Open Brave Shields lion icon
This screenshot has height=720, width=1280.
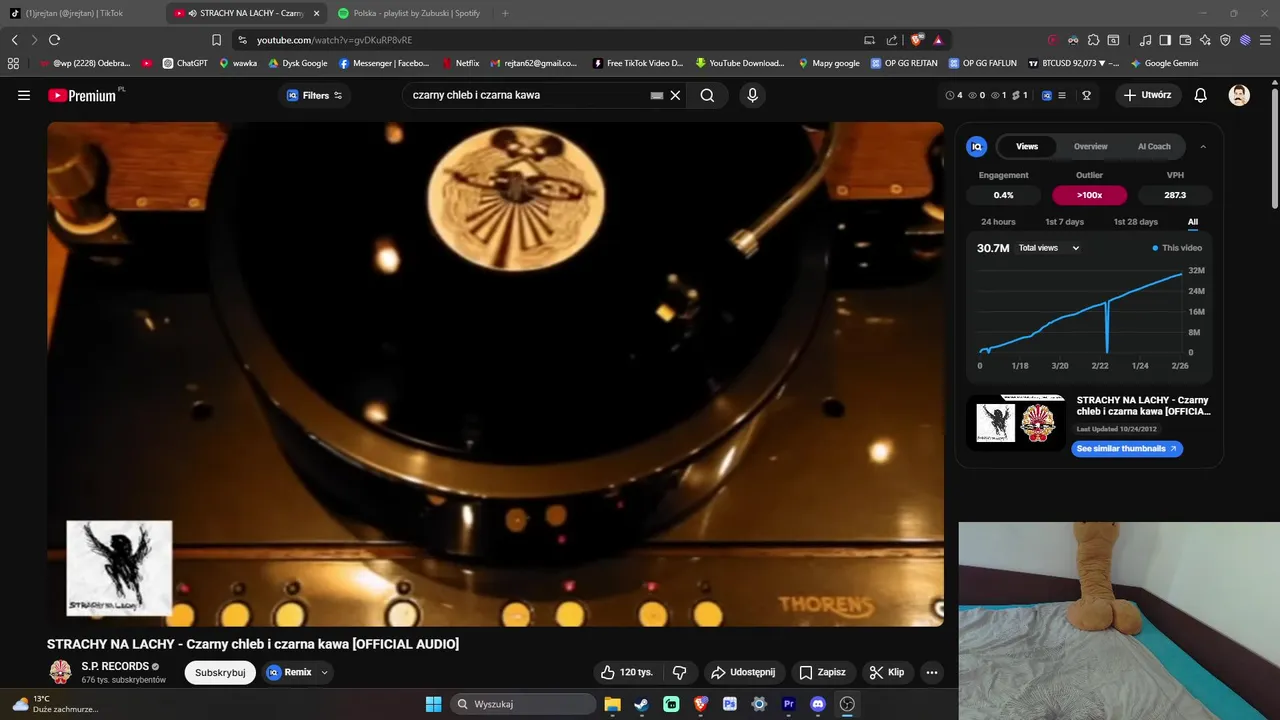917,40
